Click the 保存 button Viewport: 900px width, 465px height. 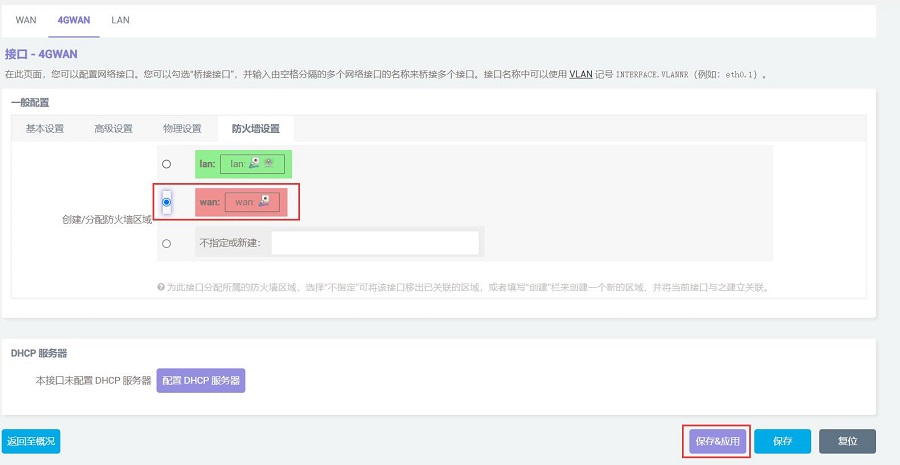[782, 441]
